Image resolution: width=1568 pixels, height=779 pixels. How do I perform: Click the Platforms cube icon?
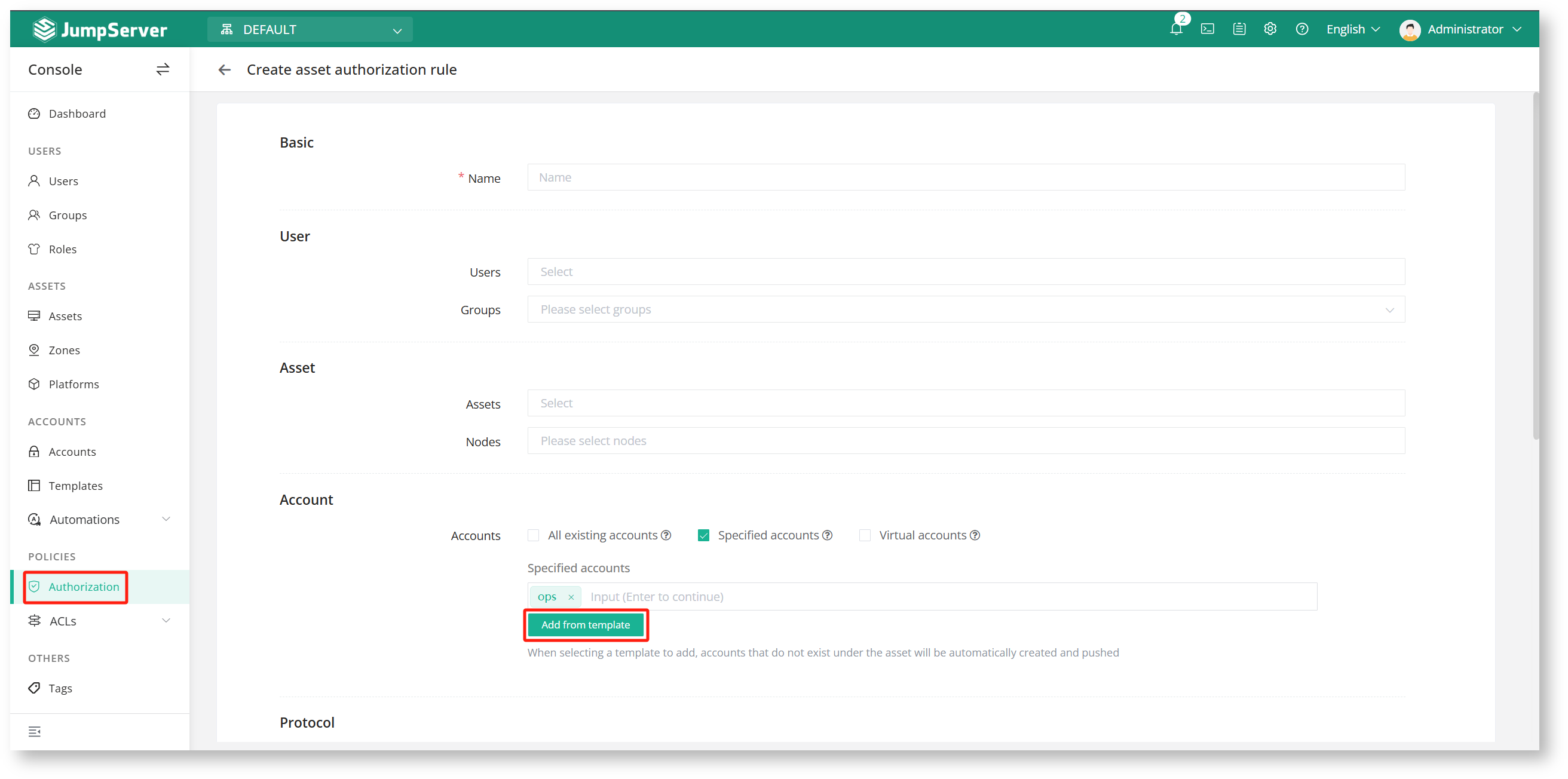point(34,384)
